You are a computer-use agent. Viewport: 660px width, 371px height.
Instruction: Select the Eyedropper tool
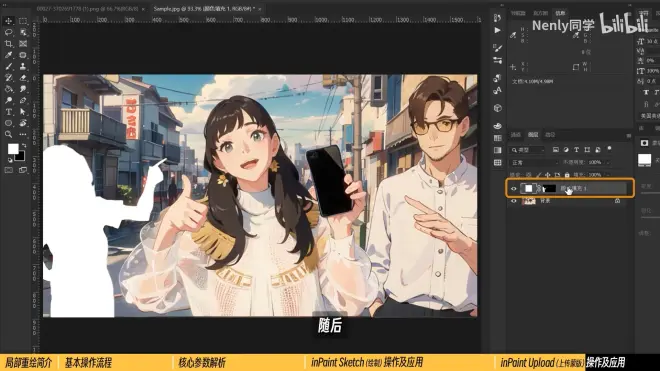tap(8, 55)
